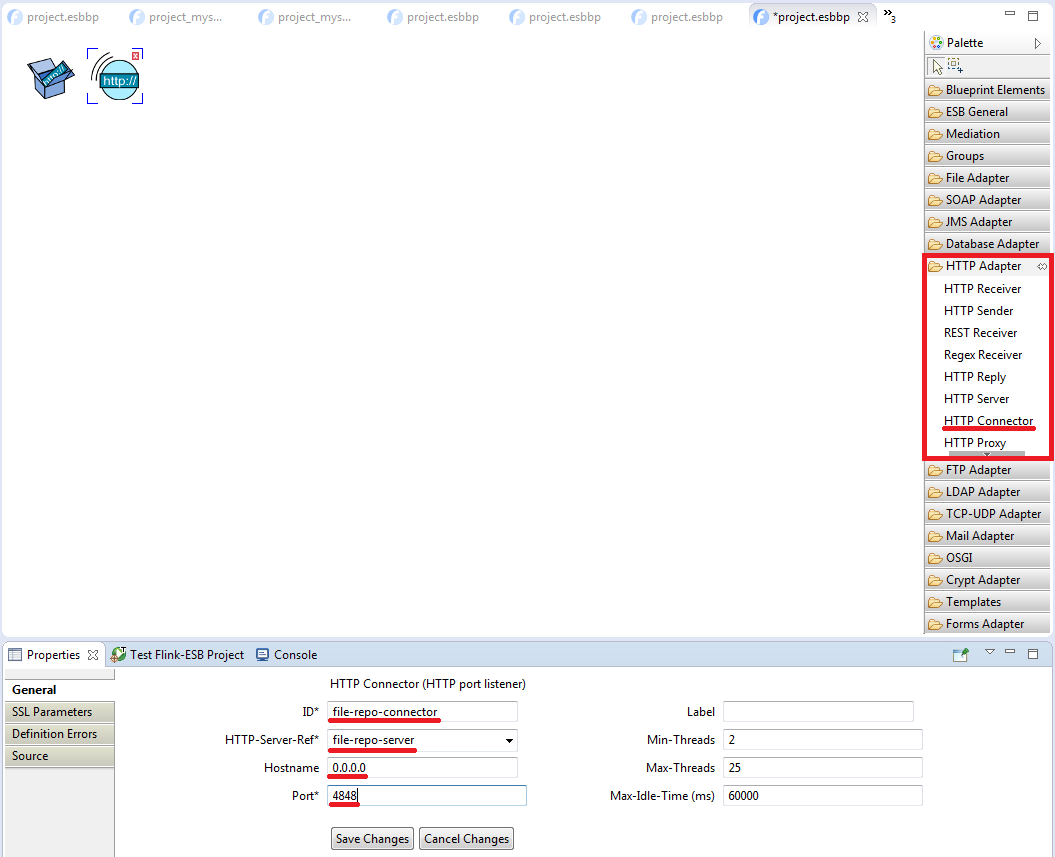
Task: Click the Cancel Changes button
Action: click(466, 839)
